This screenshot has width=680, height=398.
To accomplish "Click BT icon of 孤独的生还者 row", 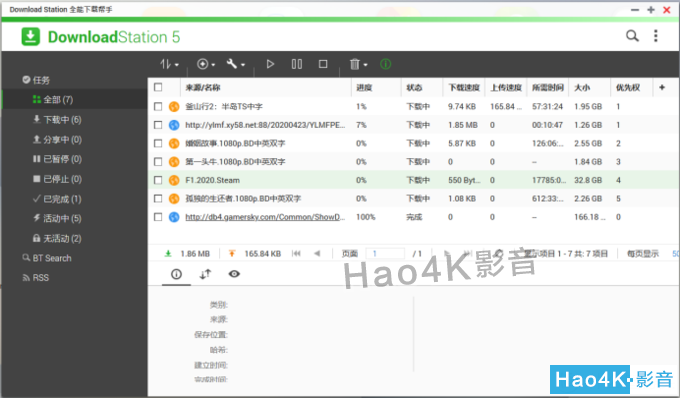I will (x=174, y=199).
